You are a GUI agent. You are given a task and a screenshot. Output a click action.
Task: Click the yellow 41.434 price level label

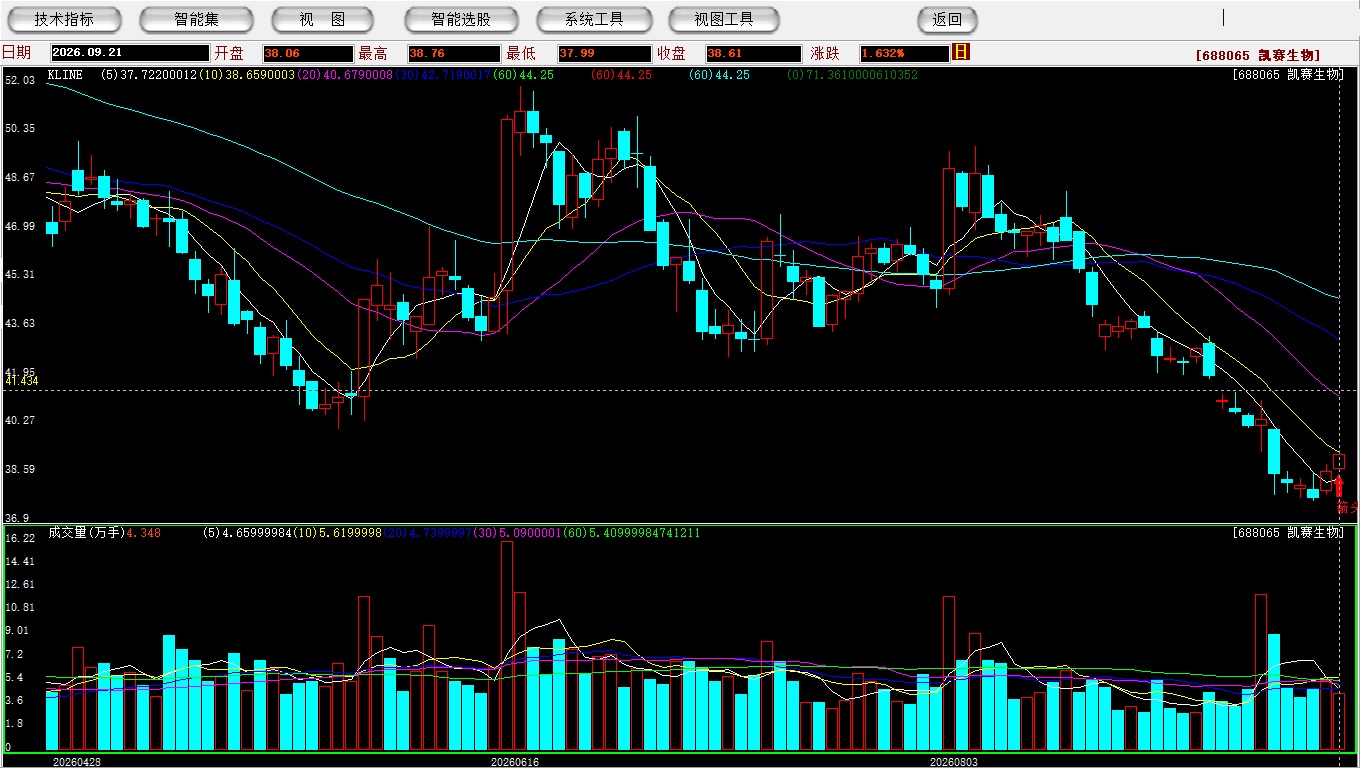point(22,381)
